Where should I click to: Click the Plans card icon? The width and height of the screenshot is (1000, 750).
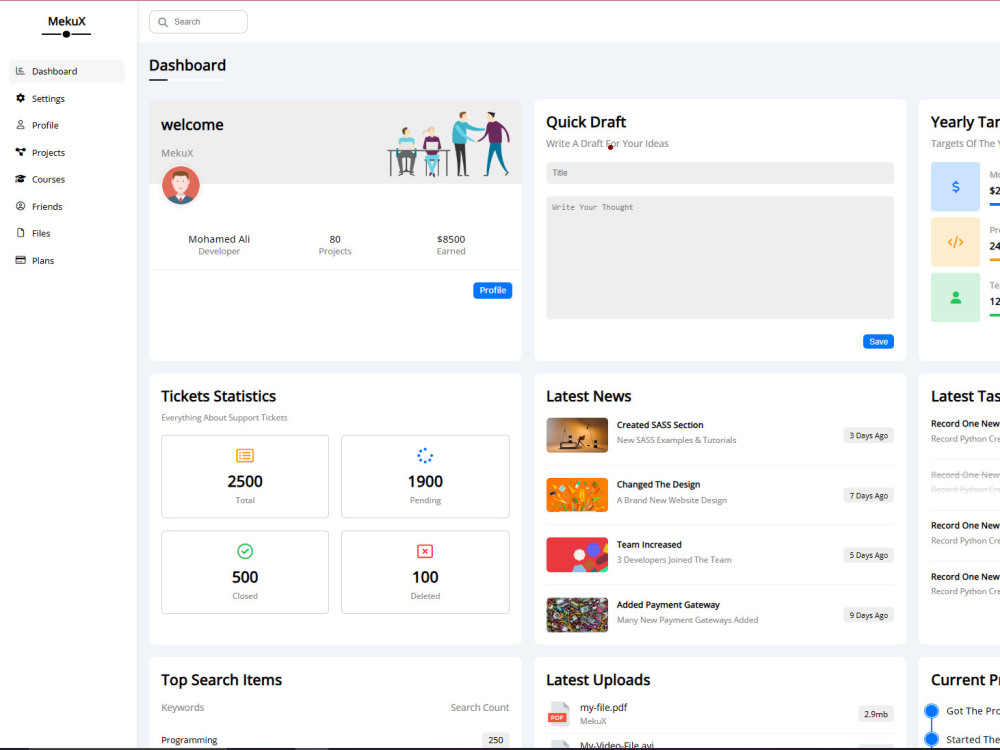20,260
